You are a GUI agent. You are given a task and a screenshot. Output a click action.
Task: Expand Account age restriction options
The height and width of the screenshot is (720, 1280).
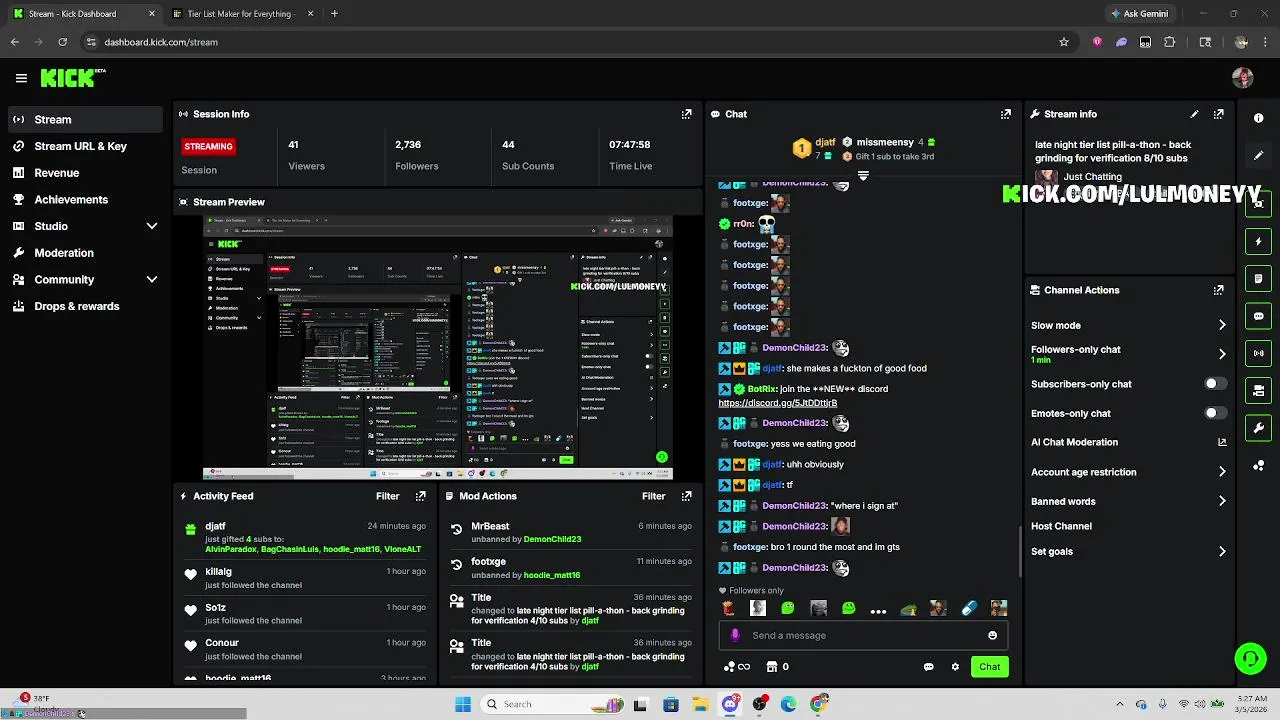click(x=1222, y=472)
